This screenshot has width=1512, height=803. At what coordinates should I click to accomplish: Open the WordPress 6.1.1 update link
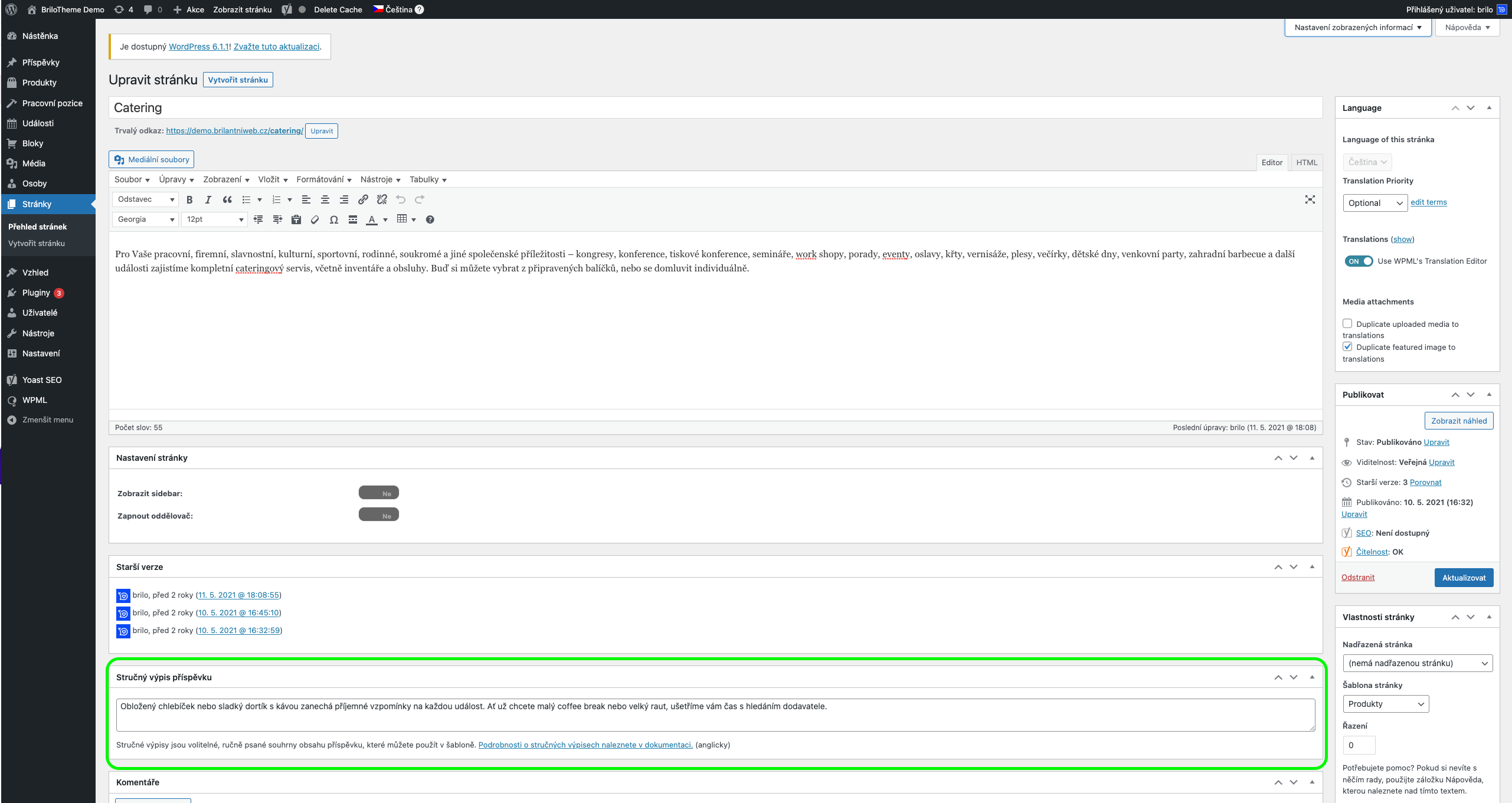tap(199, 47)
